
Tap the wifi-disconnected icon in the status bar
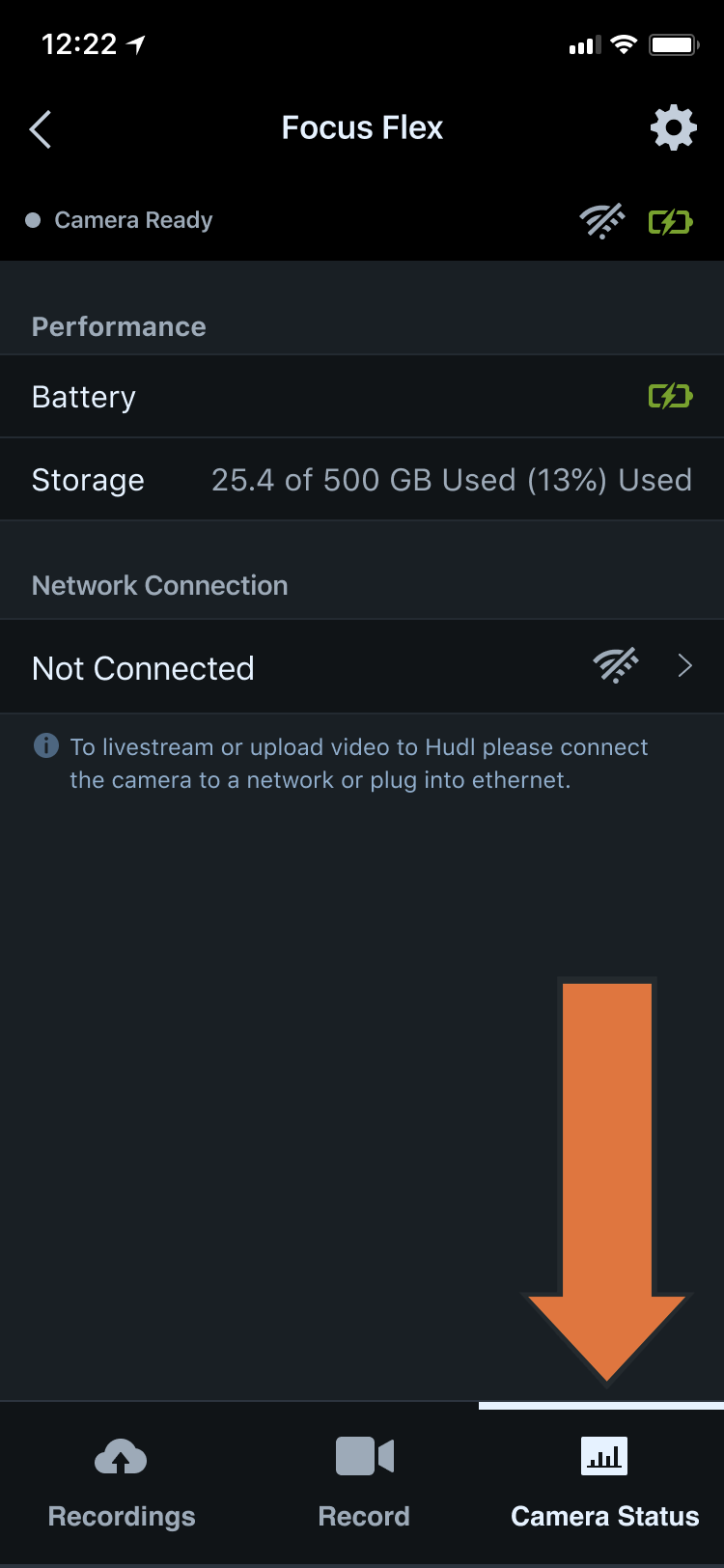tap(601, 220)
